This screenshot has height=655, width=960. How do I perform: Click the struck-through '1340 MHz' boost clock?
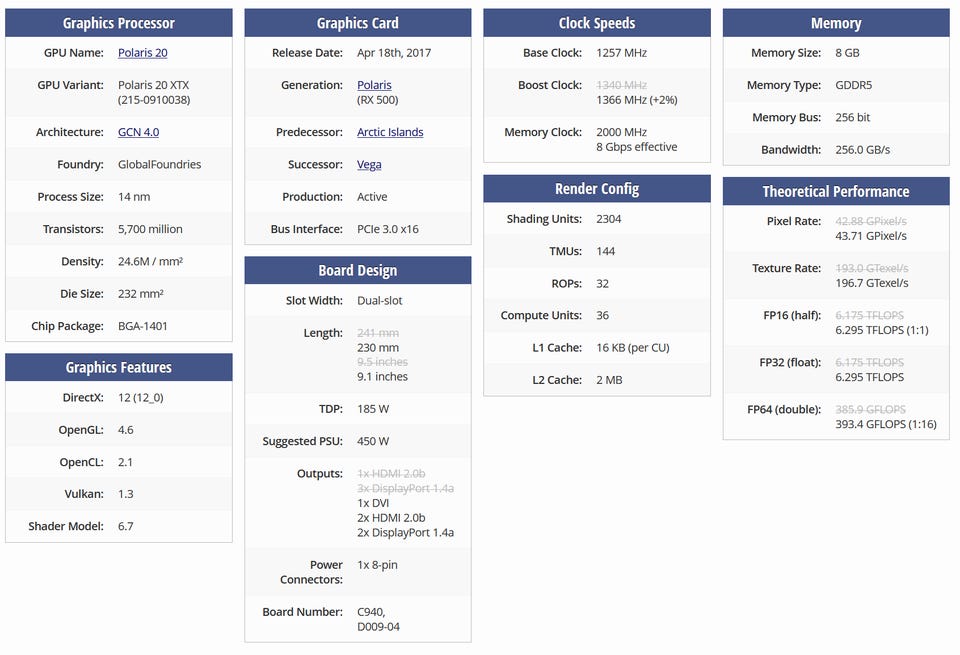click(621, 85)
